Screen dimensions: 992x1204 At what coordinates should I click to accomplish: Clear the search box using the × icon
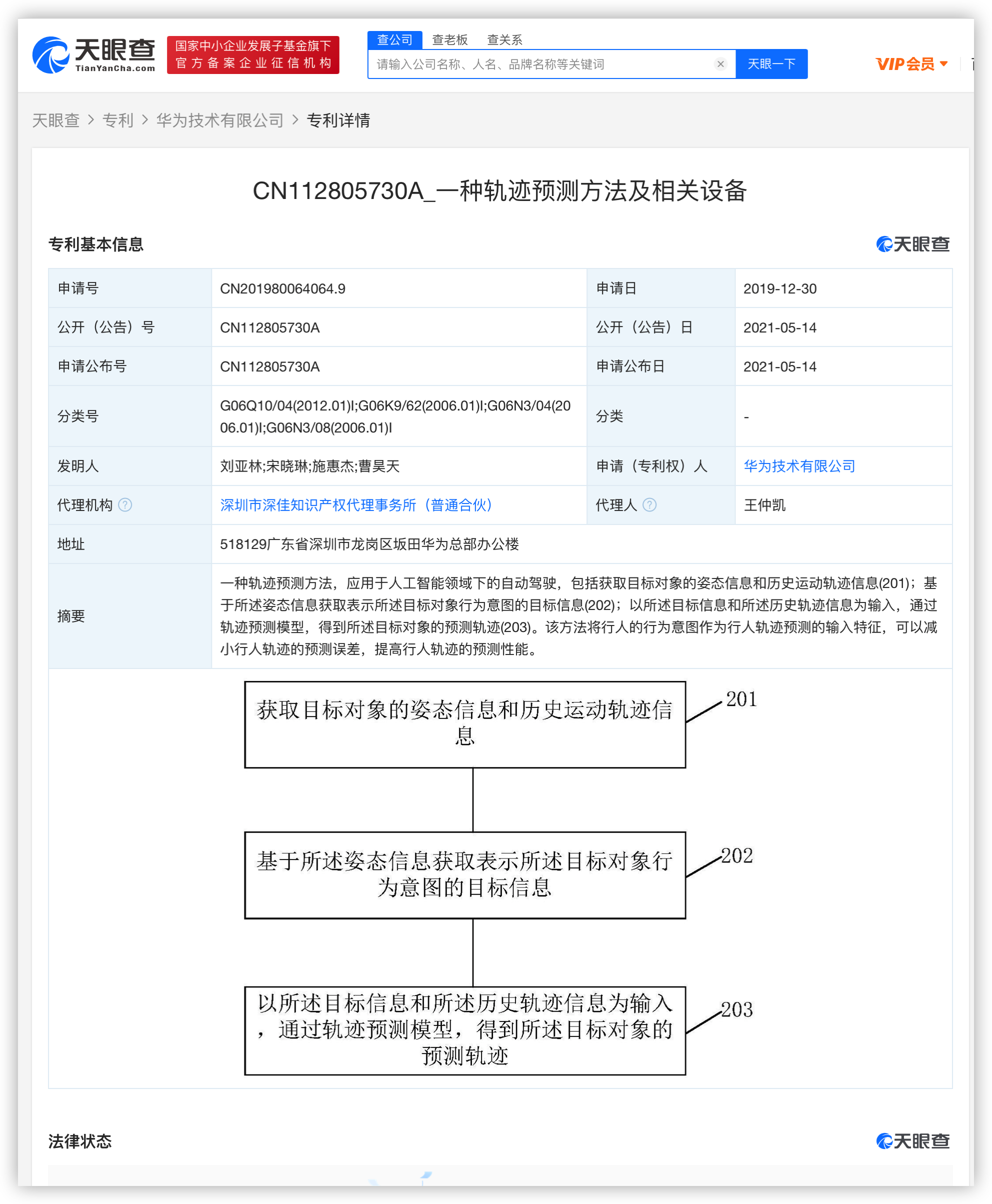click(720, 64)
